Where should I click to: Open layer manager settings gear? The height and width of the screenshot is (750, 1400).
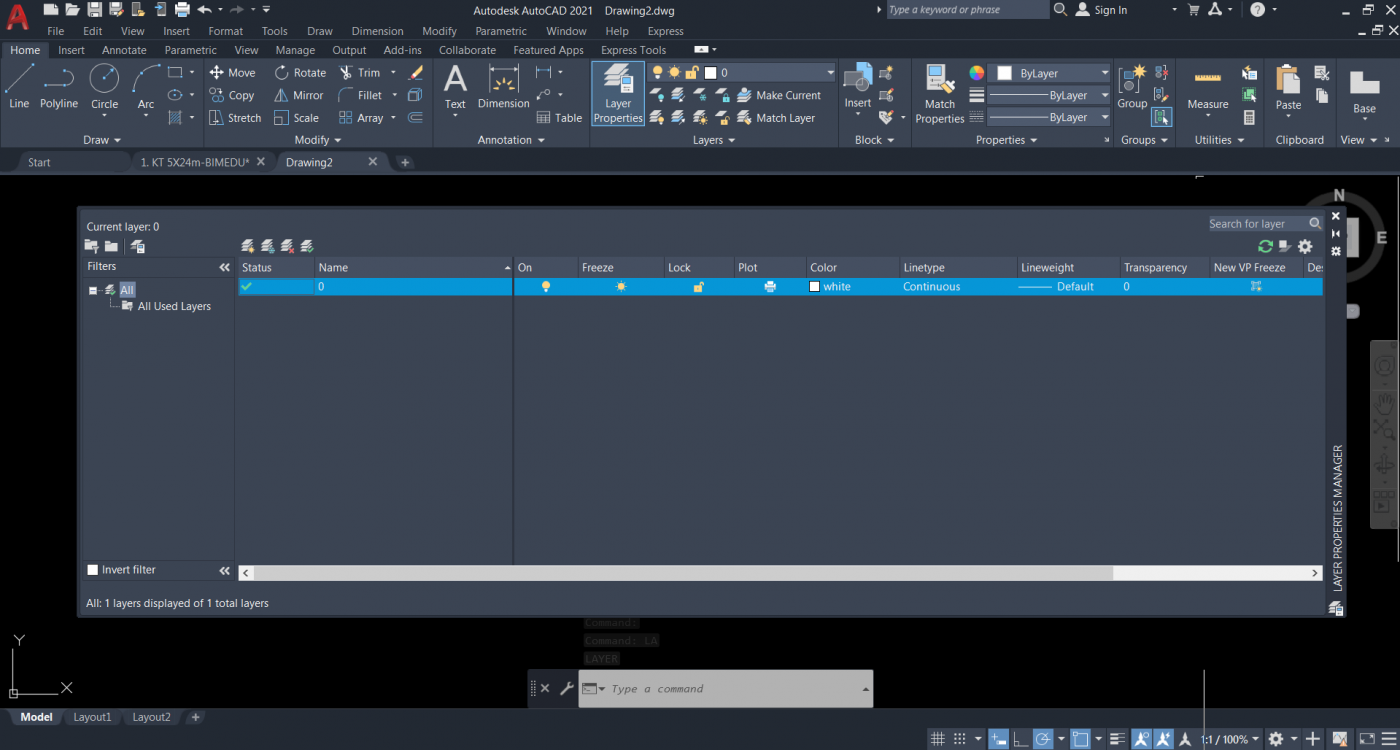pyautogui.click(x=1305, y=246)
